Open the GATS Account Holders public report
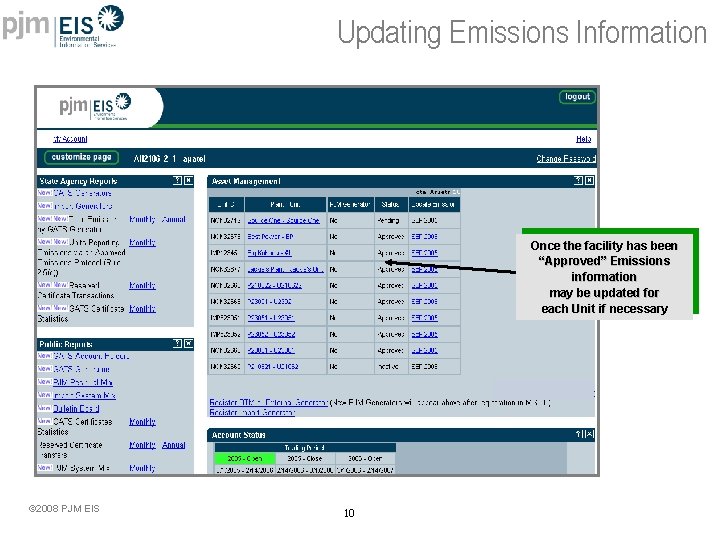This screenshot has width=720, height=540. pyautogui.click(x=91, y=356)
